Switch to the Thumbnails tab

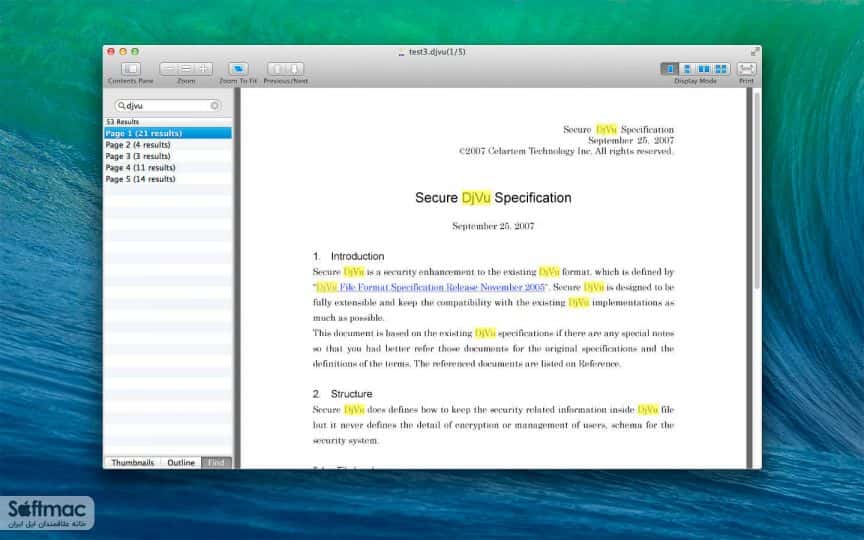pos(133,462)
